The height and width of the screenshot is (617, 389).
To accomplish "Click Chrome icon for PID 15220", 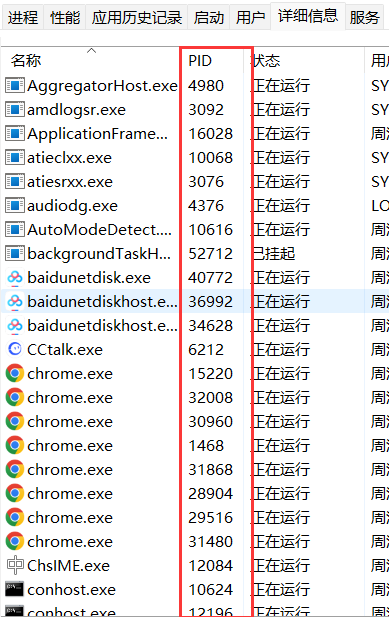I will click(15, 373).
